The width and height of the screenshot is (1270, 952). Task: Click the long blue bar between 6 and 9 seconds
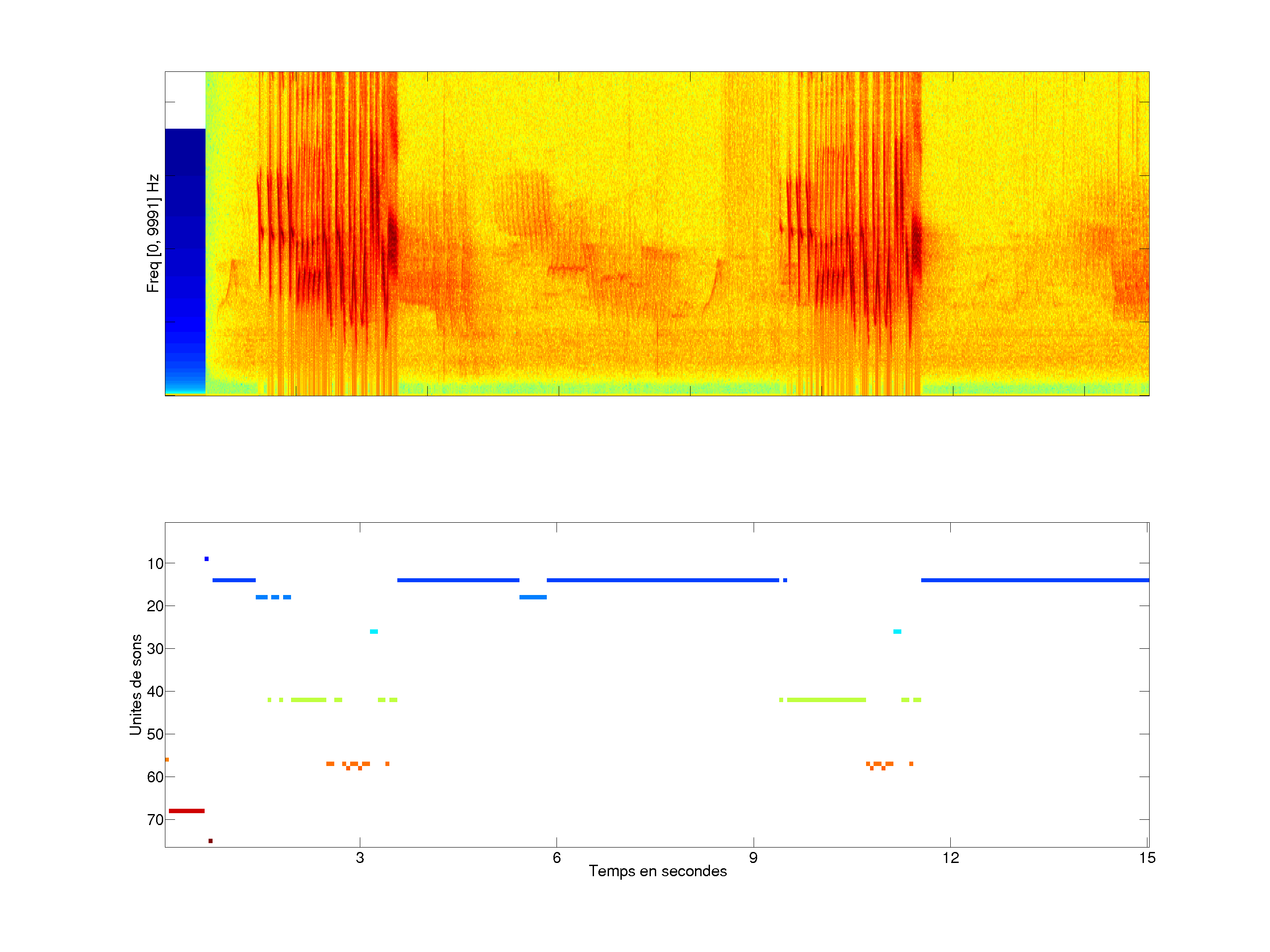(x=662, y=580)
